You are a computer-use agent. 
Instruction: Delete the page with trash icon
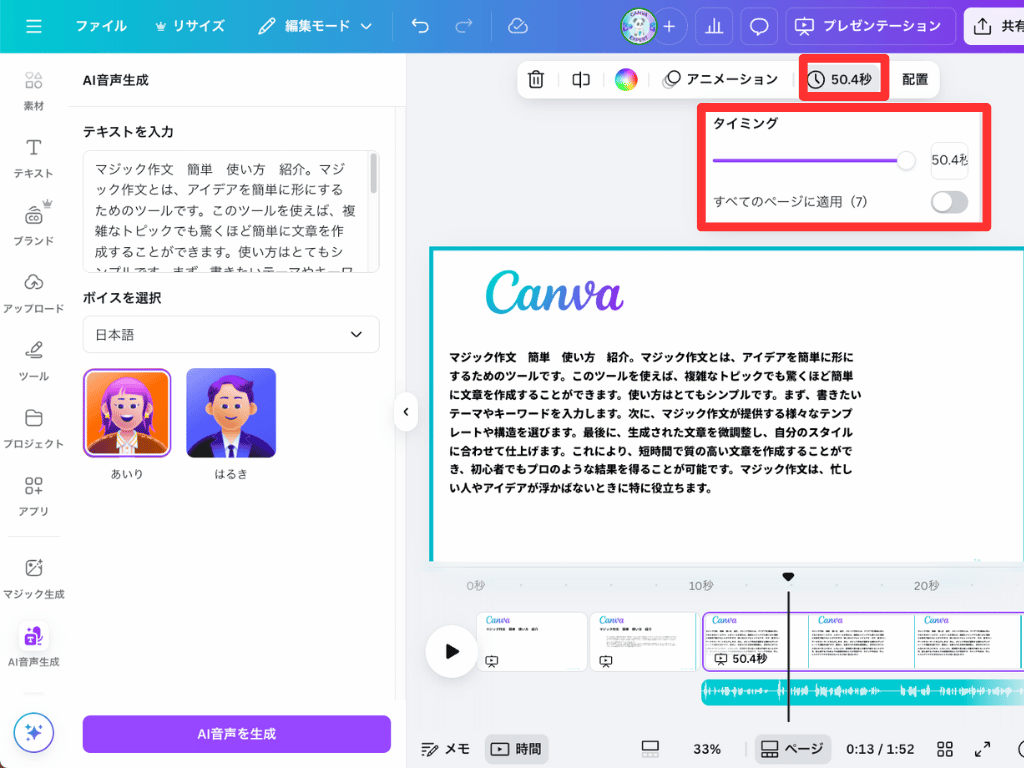[536, 79]
